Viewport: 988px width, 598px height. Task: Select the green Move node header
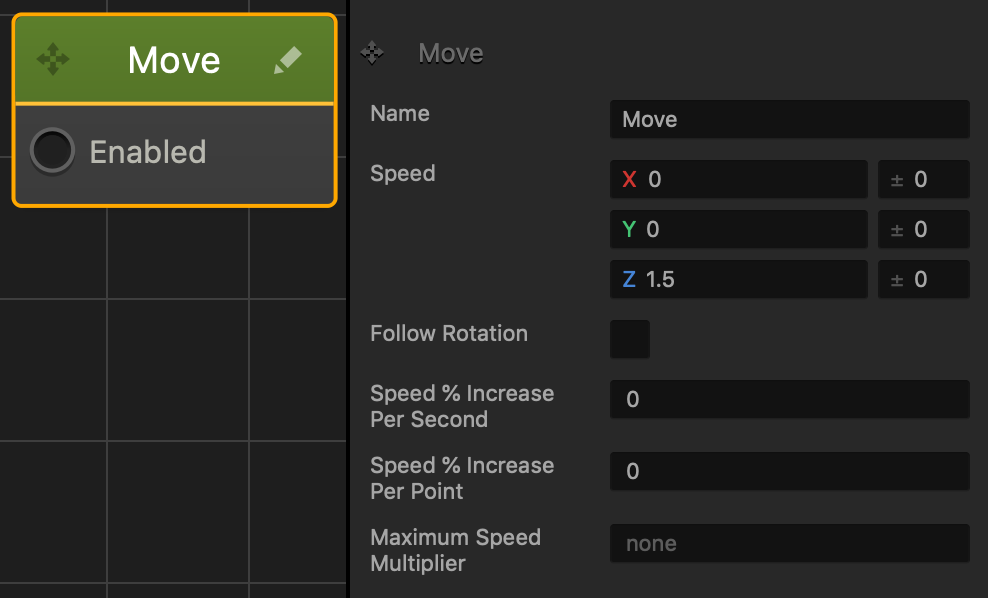pyautogui.click(x=175, y=60)
